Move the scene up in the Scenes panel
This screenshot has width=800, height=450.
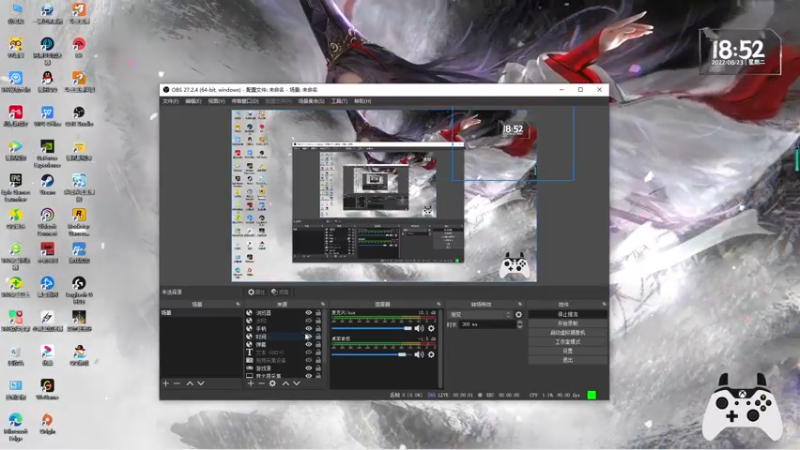[190, 383]
